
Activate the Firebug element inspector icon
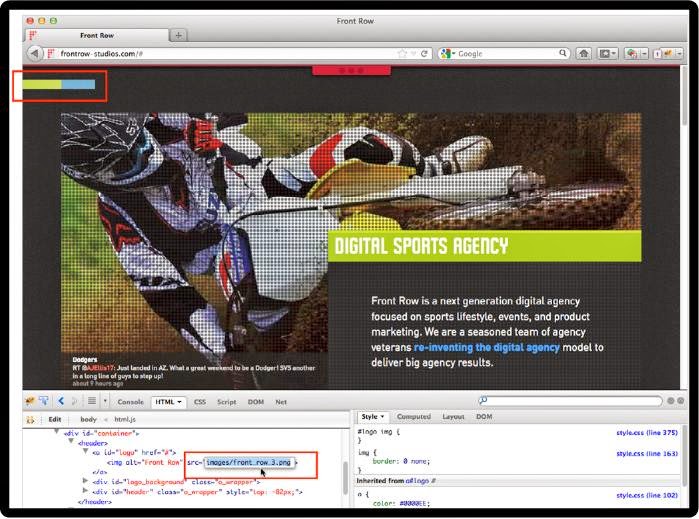[43, 401]
